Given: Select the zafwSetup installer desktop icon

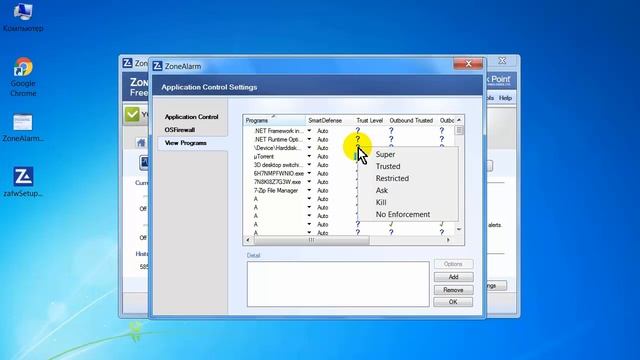Looking at the screenshot, I should [23, 182].
